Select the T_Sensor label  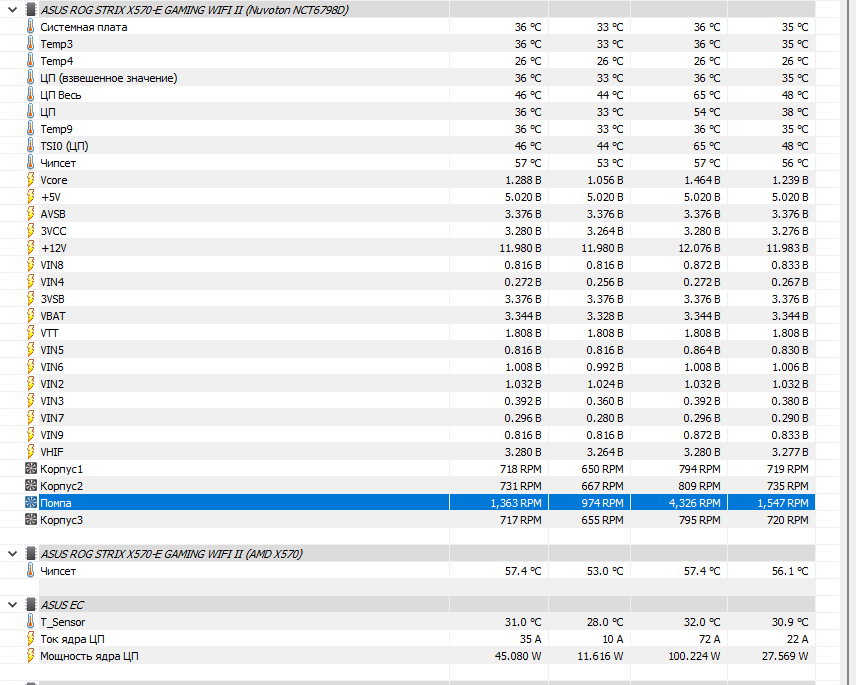point(63,622)
